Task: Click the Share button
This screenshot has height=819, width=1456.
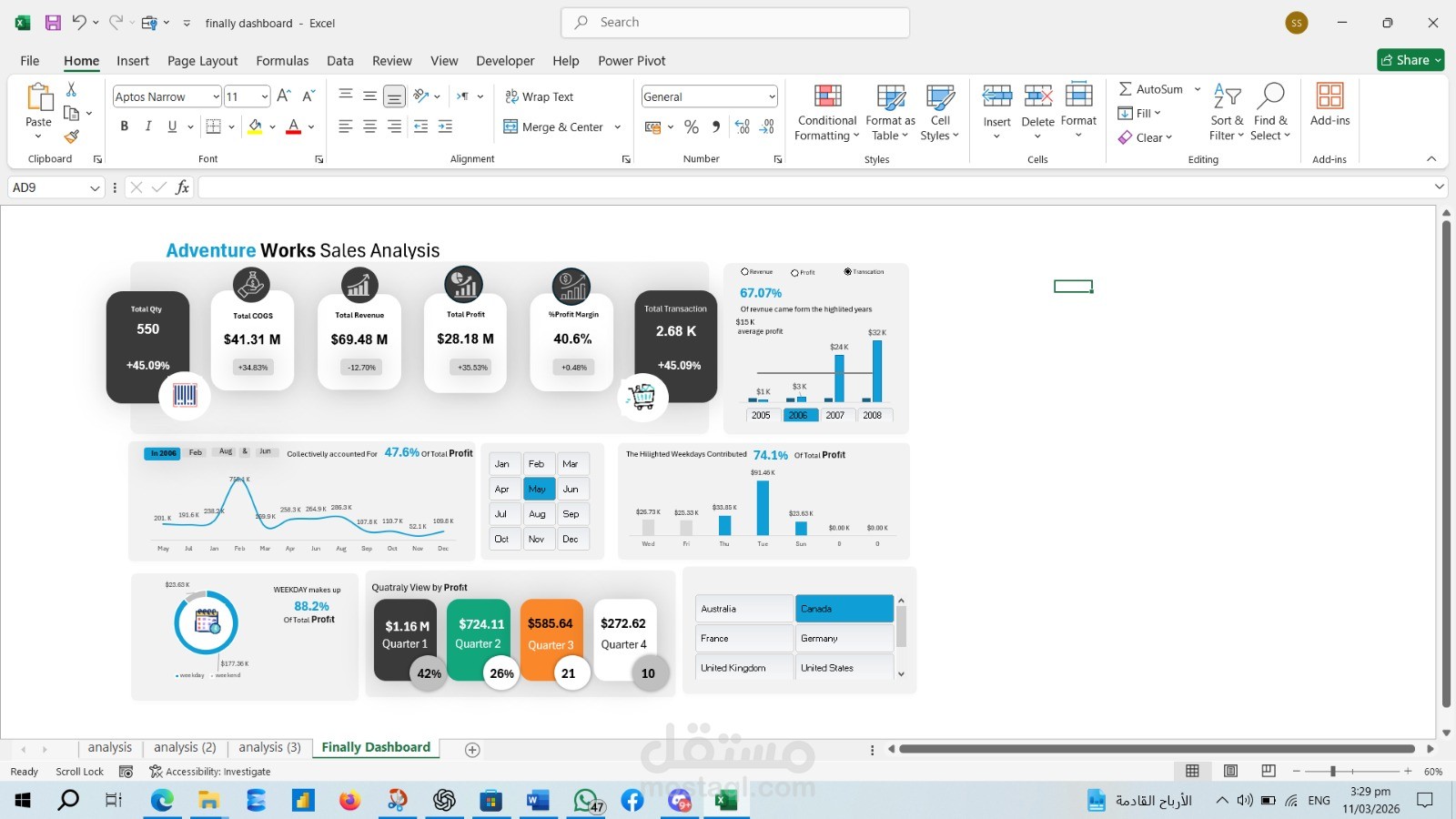Action: 1410,60
